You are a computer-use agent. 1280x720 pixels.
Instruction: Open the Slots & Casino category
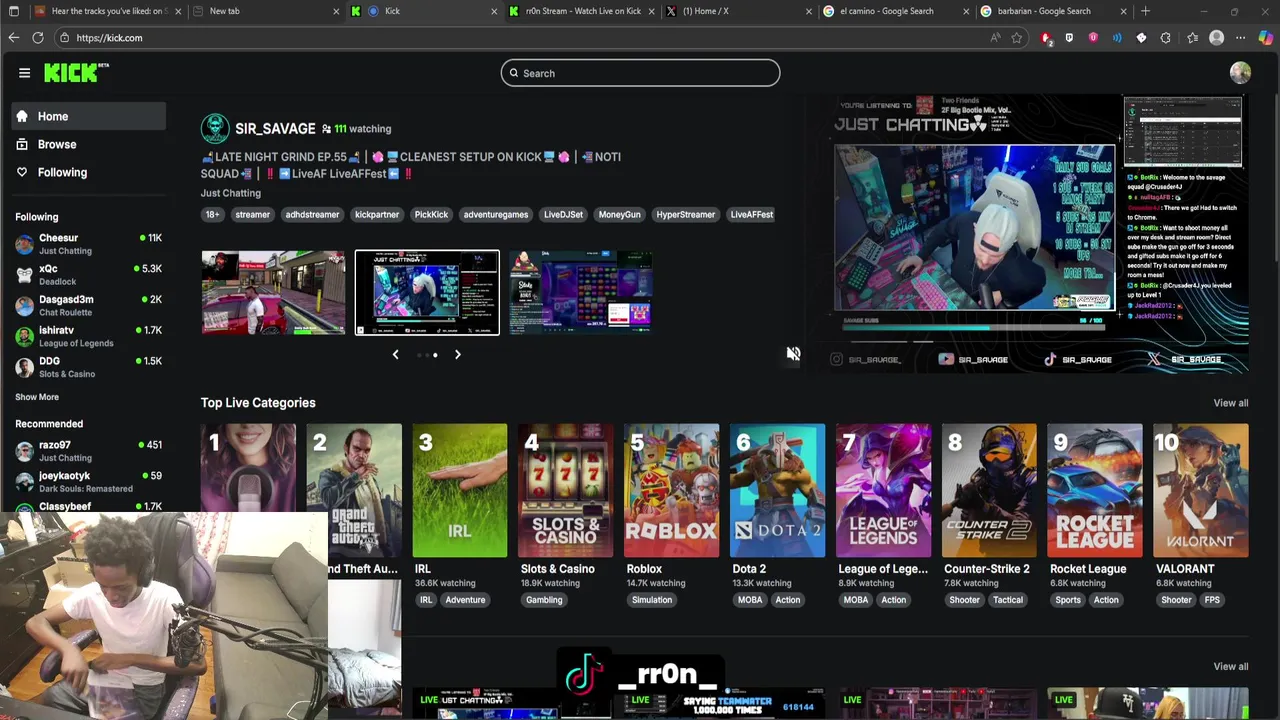566,490
